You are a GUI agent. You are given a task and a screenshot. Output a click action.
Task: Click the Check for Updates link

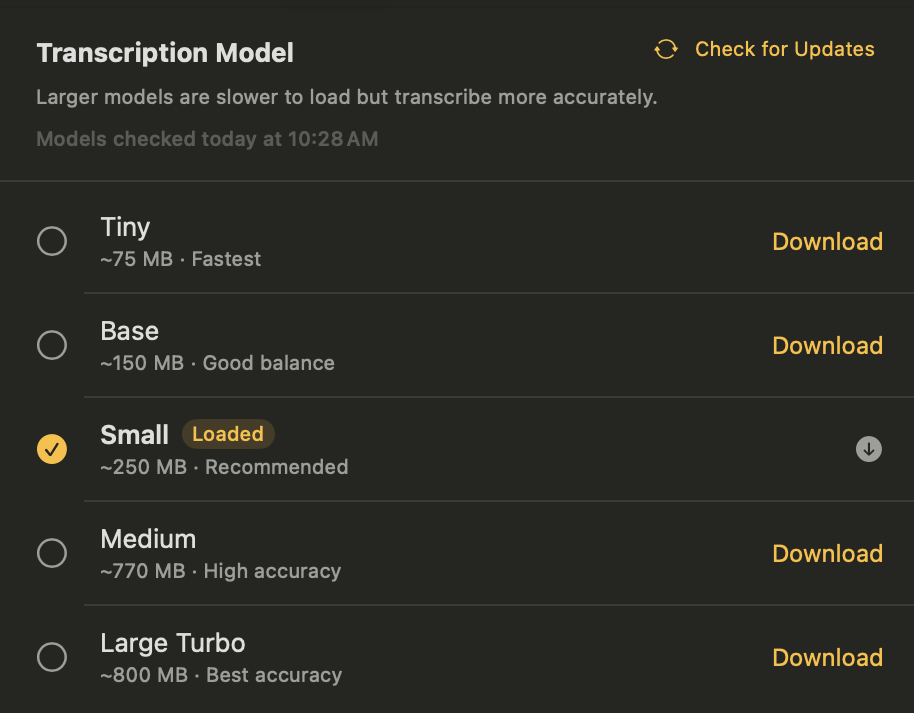[784, 48]
